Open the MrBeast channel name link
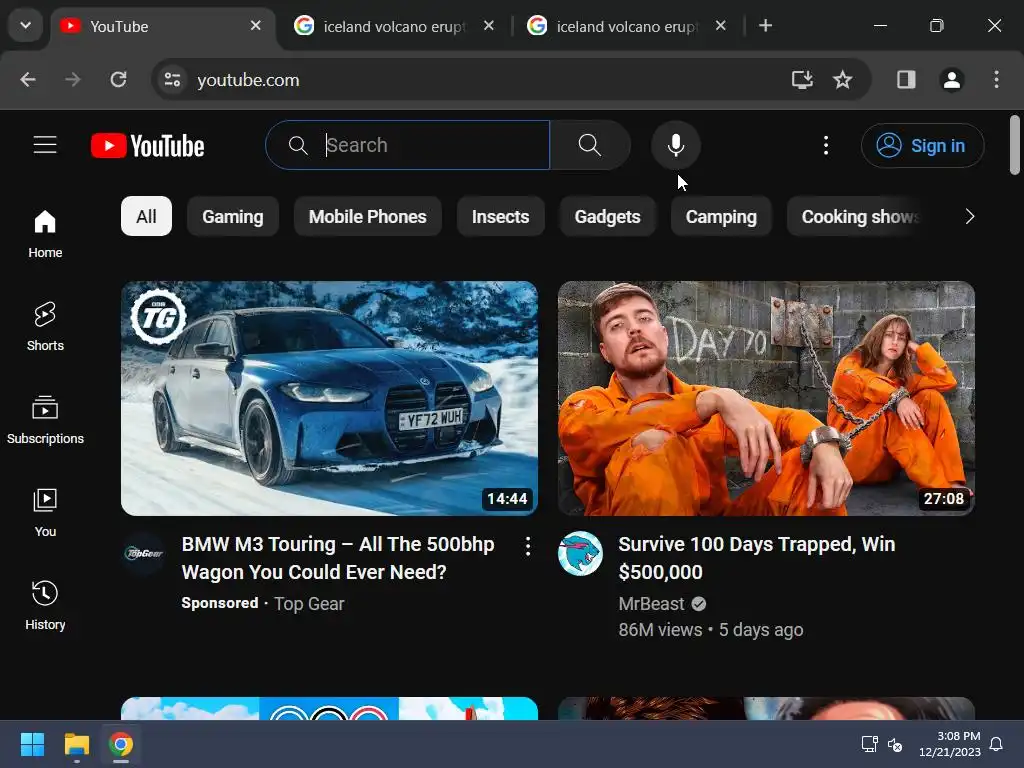This screenshot has height=768, width=1024. pyautogui.click(x=651, y=604)
